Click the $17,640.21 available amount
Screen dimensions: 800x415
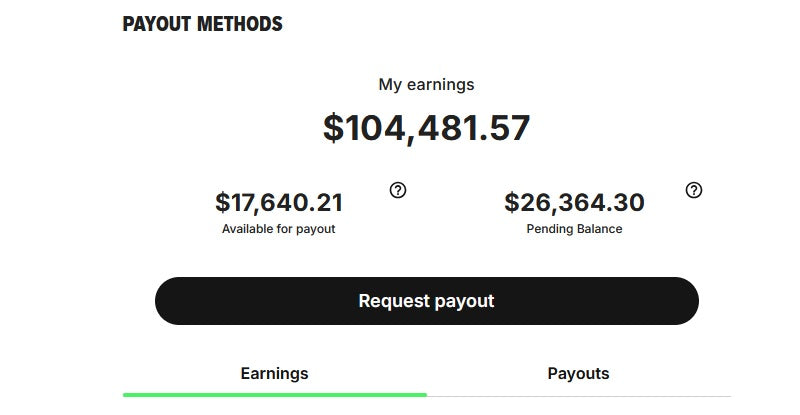click(279, 202)
